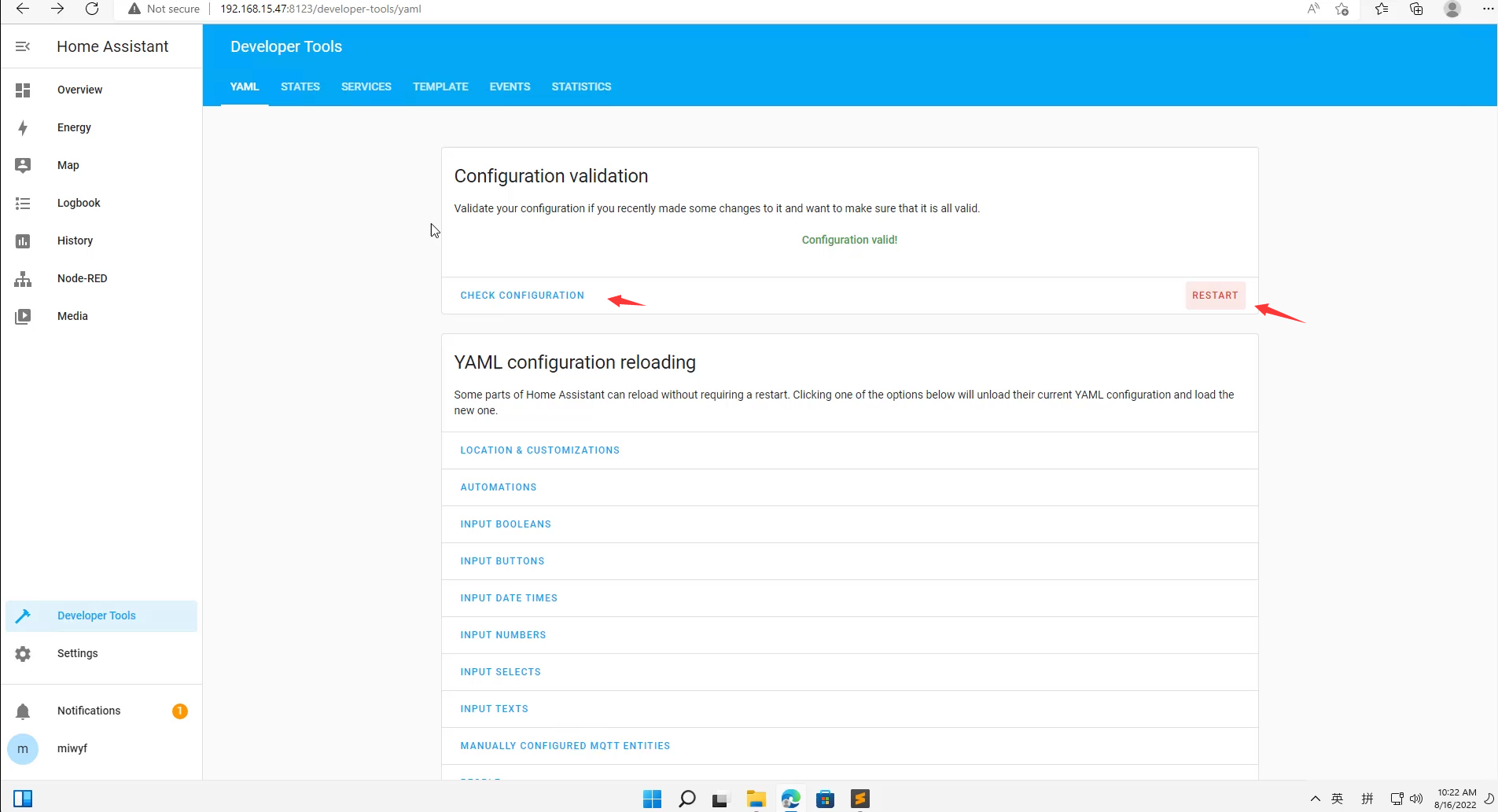Open the Energy lightning bolt icon
The image size is (1498, 812).
pos(23,128)
